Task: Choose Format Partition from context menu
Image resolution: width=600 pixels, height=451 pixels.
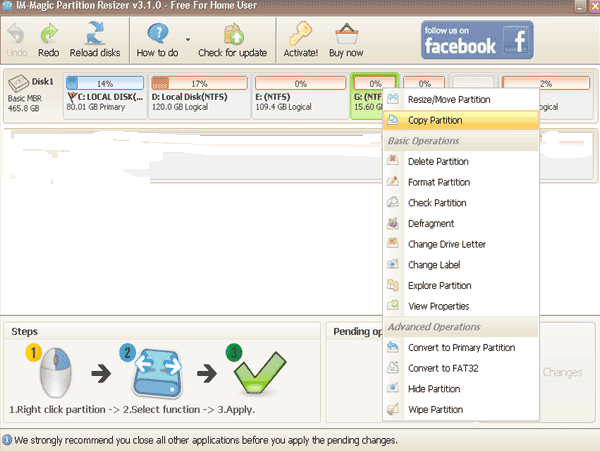Action: pyautogui.click(x=461, y=182)
